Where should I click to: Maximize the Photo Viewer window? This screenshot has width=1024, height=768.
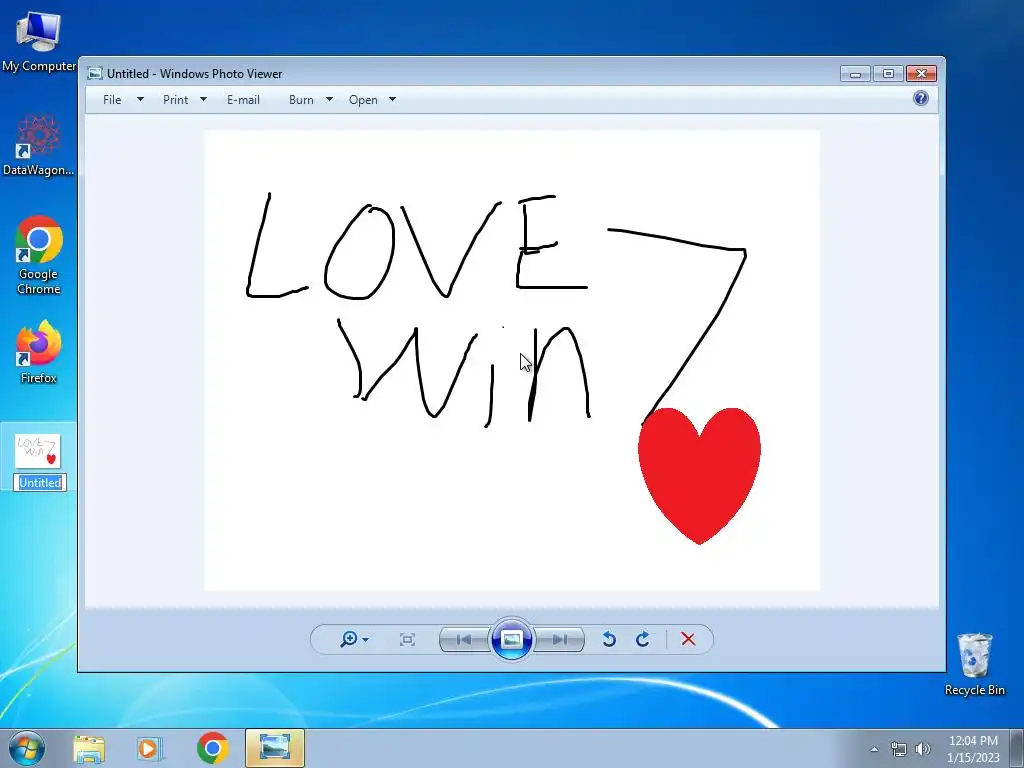click(888, 73)
